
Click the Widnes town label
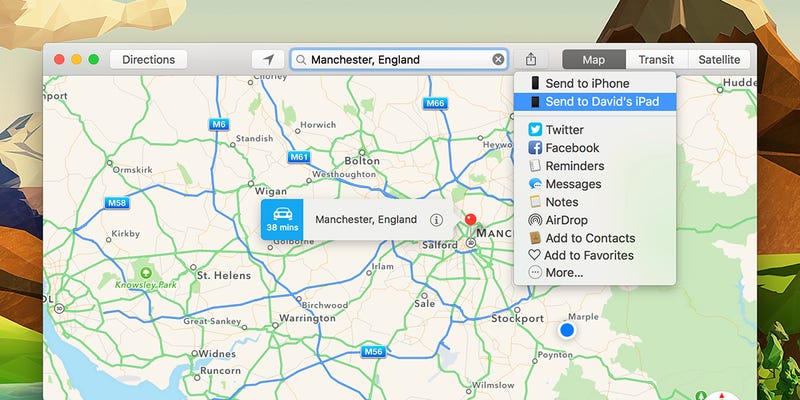(x=217, y=354)
